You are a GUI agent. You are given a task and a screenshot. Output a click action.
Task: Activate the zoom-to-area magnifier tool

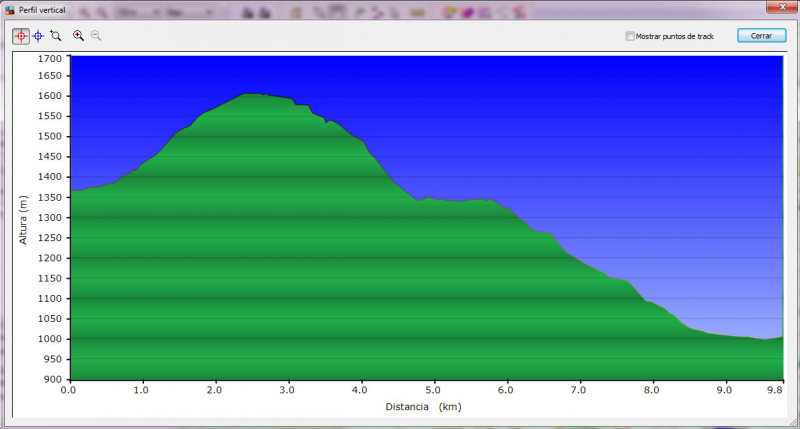point(56,35)
